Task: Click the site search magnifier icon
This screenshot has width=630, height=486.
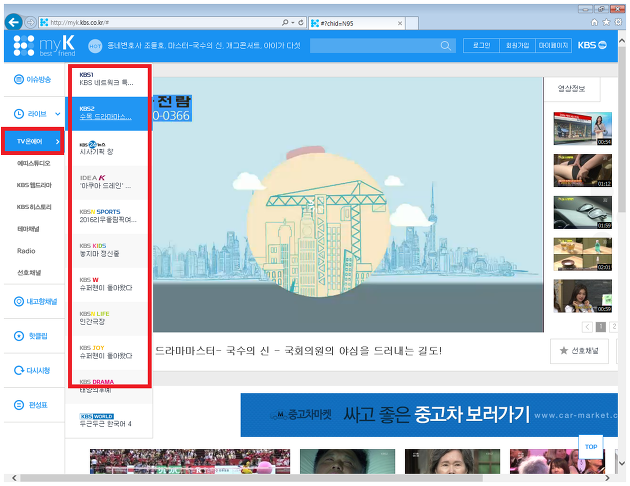Action: (x=445, y=46)
